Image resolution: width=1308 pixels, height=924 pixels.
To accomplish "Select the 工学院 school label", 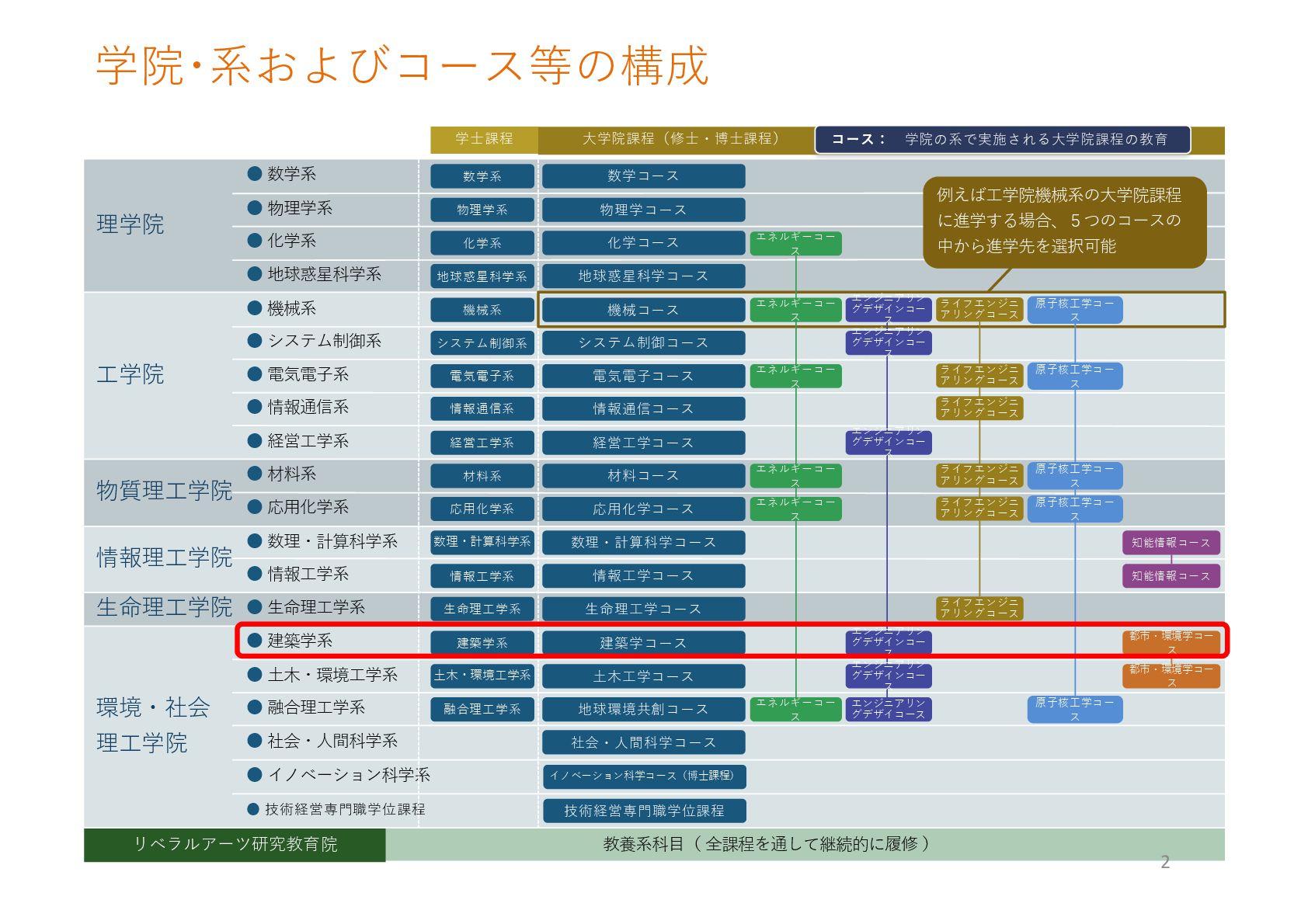I will tap(130, 374).
